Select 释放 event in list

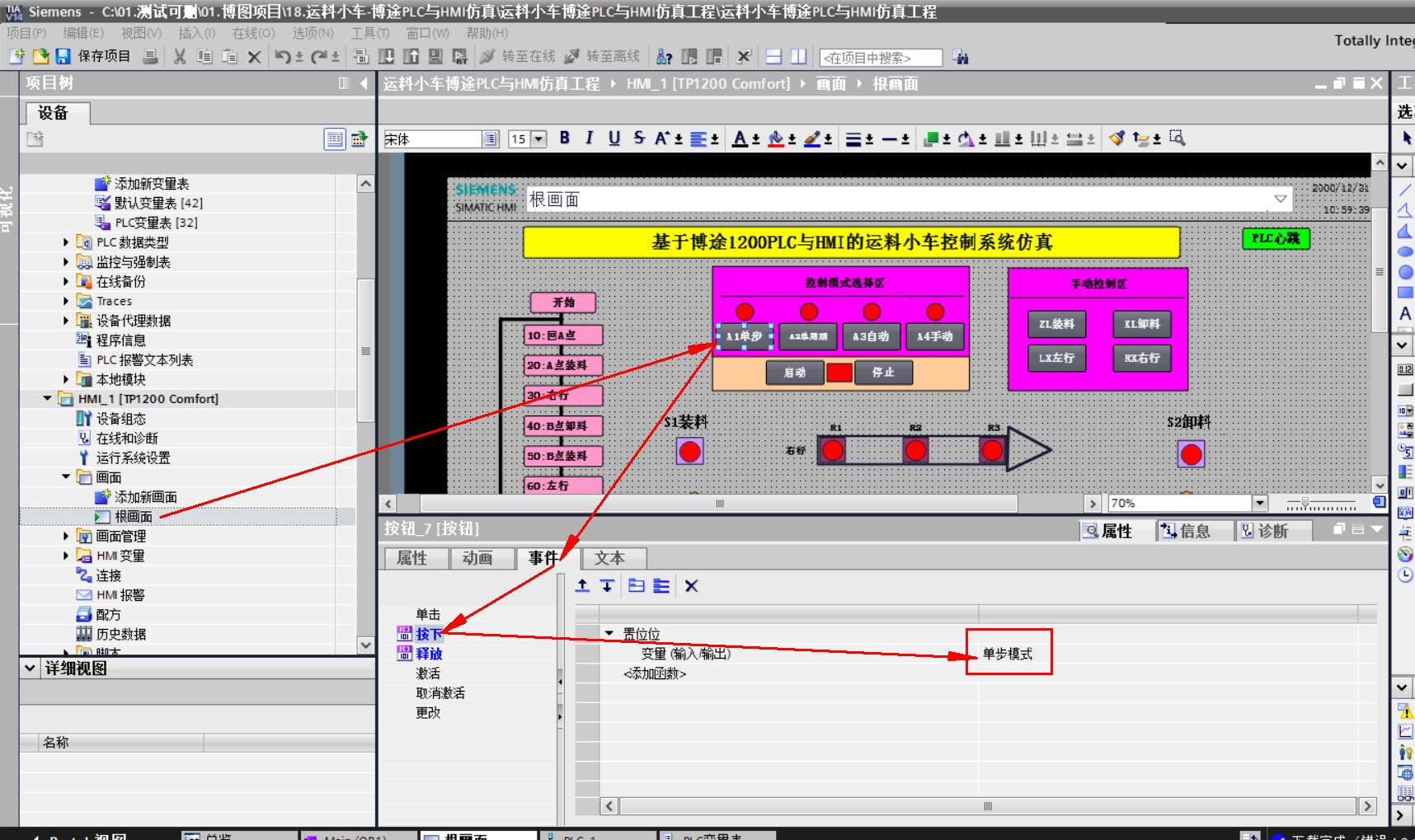point(429,654)
